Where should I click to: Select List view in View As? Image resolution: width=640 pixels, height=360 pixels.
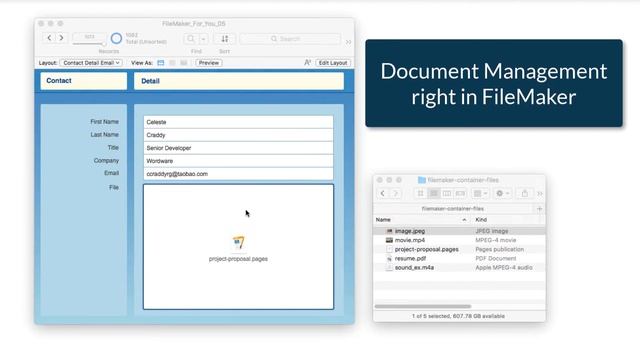172,63
